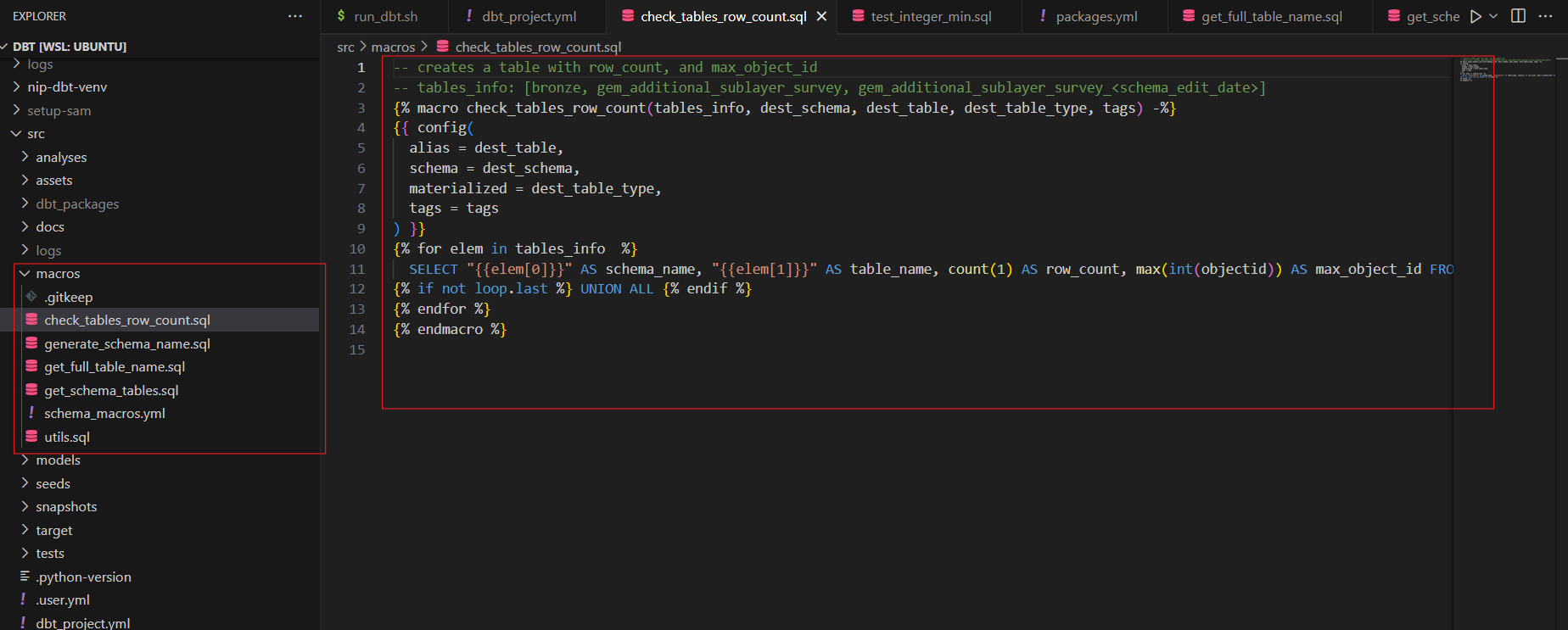
Task: Split the editor to the right
Action: coord(1519,16)
